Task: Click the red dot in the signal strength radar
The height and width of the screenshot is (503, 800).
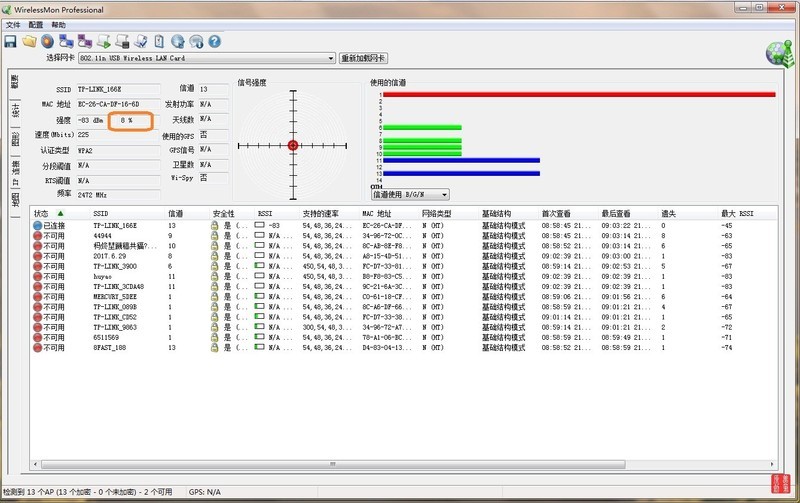Action: [293, 145]
